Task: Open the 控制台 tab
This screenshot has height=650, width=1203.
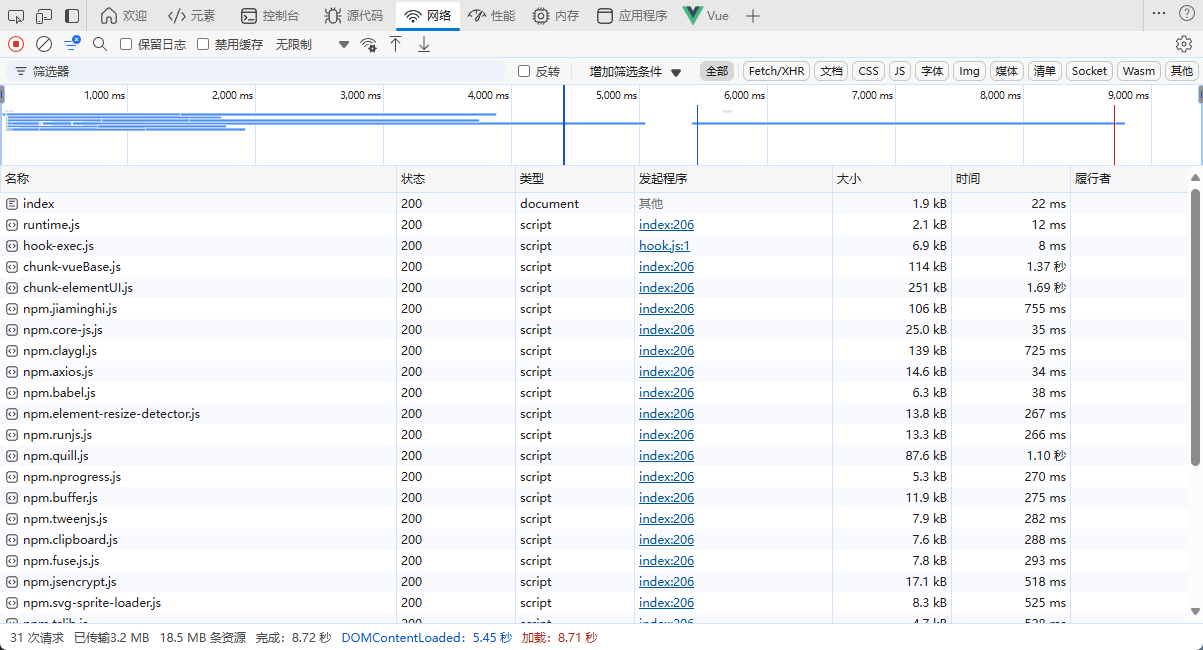Action: click(x=270, y=16)
